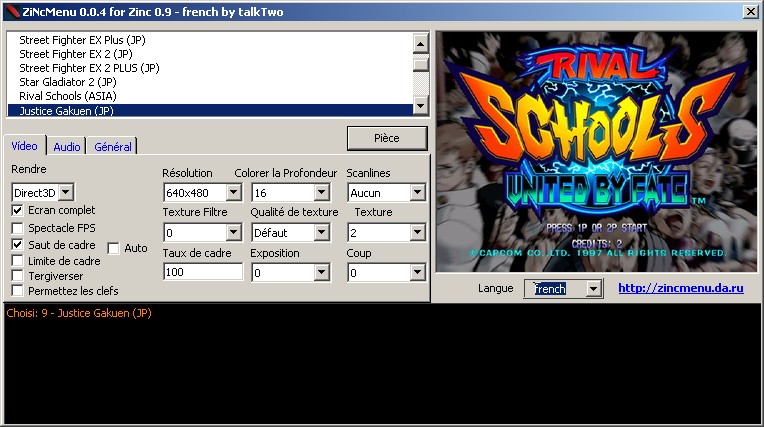Enable the Ecran complet checkbox
Image resolution: width=764 pixels, height=427 pixels.
18,210
